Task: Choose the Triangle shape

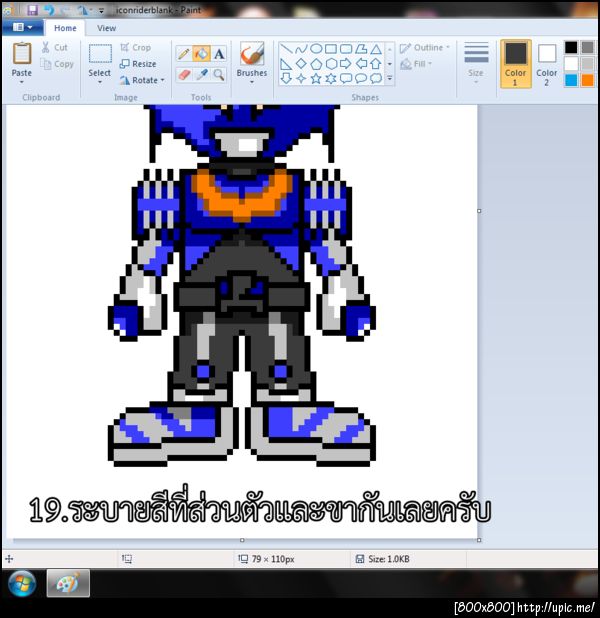Action: point(376,49)
